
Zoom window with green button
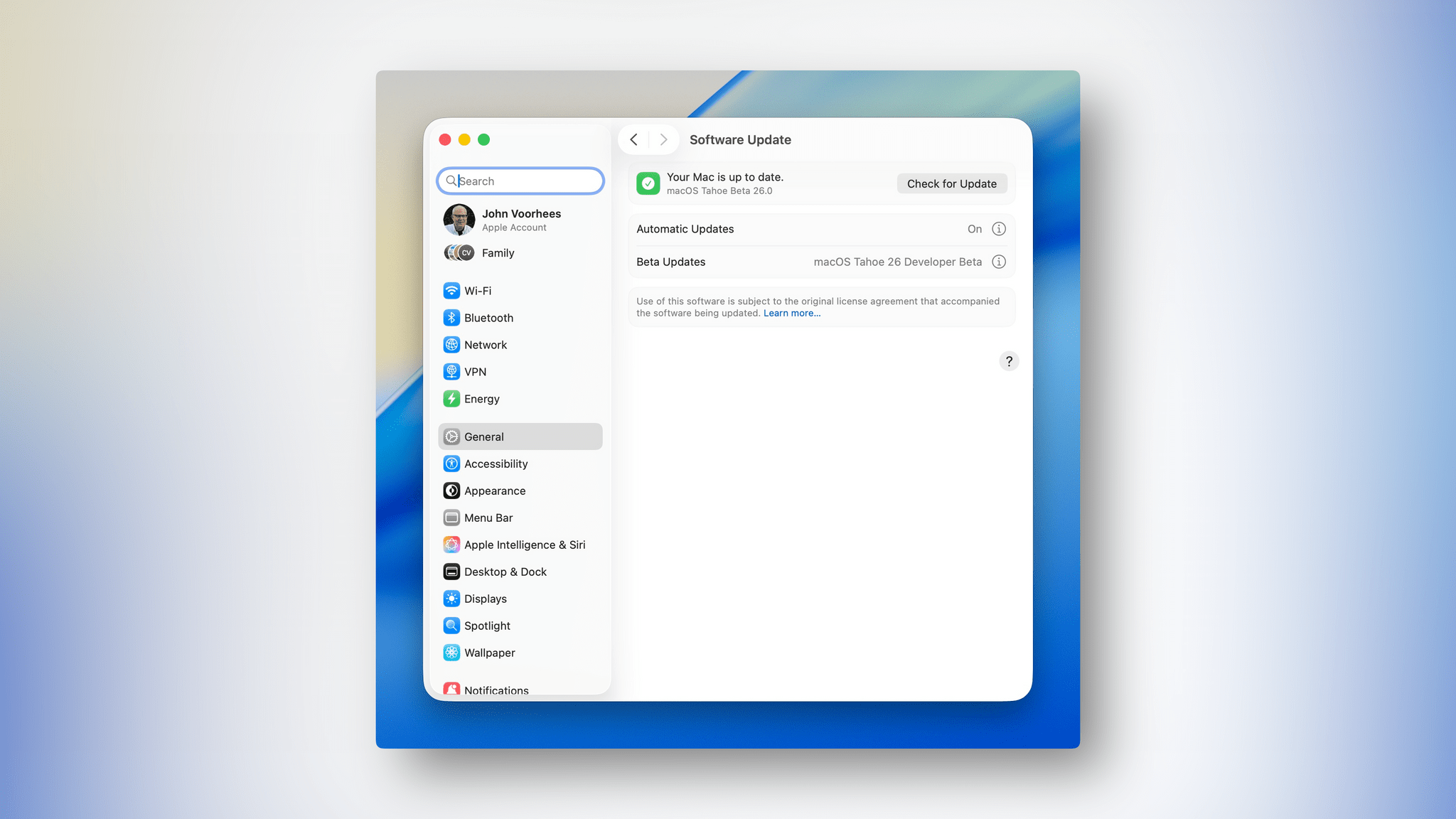point(483,139)
